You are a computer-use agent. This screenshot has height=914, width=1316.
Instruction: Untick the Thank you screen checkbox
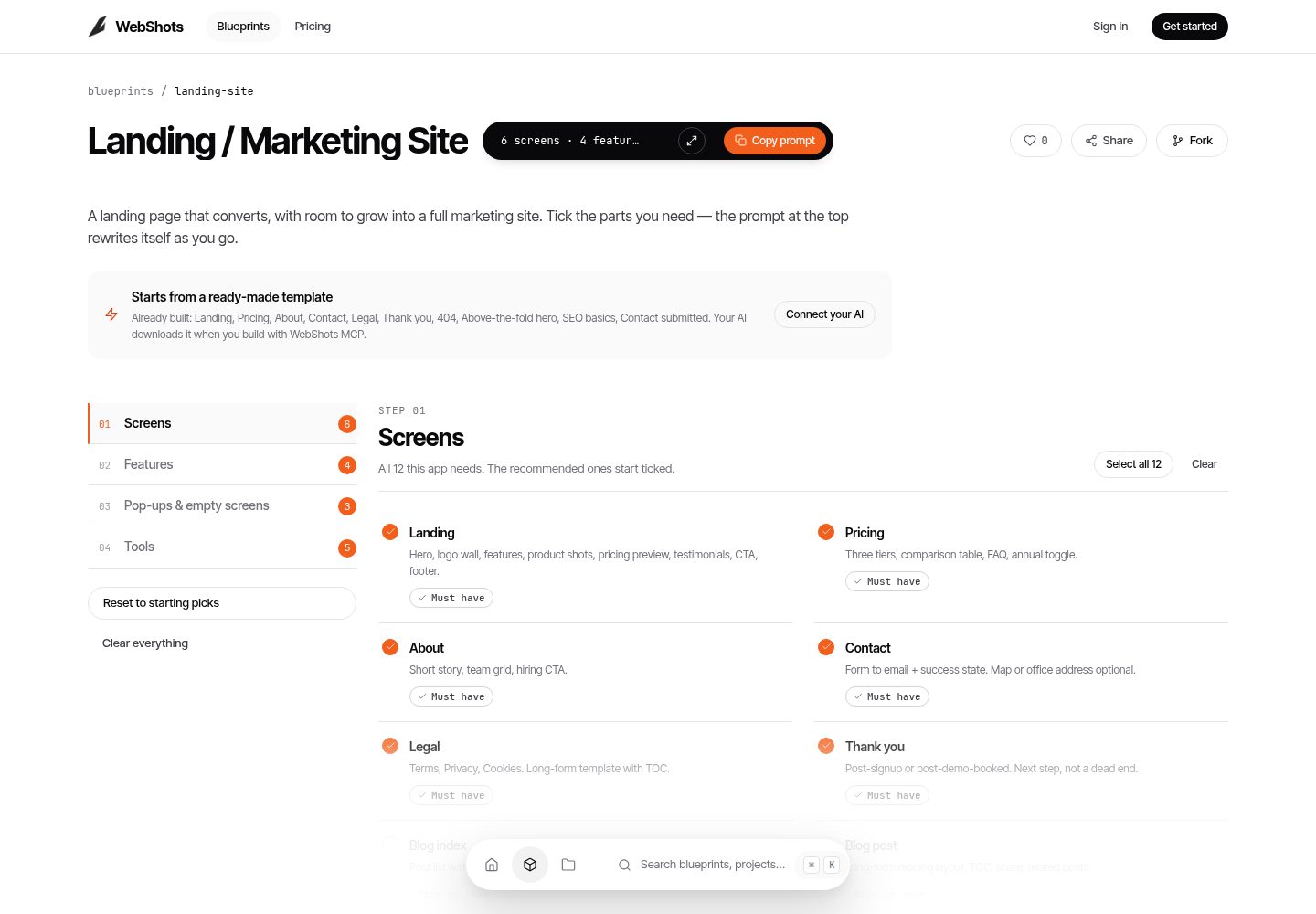[x=826, y=746]
